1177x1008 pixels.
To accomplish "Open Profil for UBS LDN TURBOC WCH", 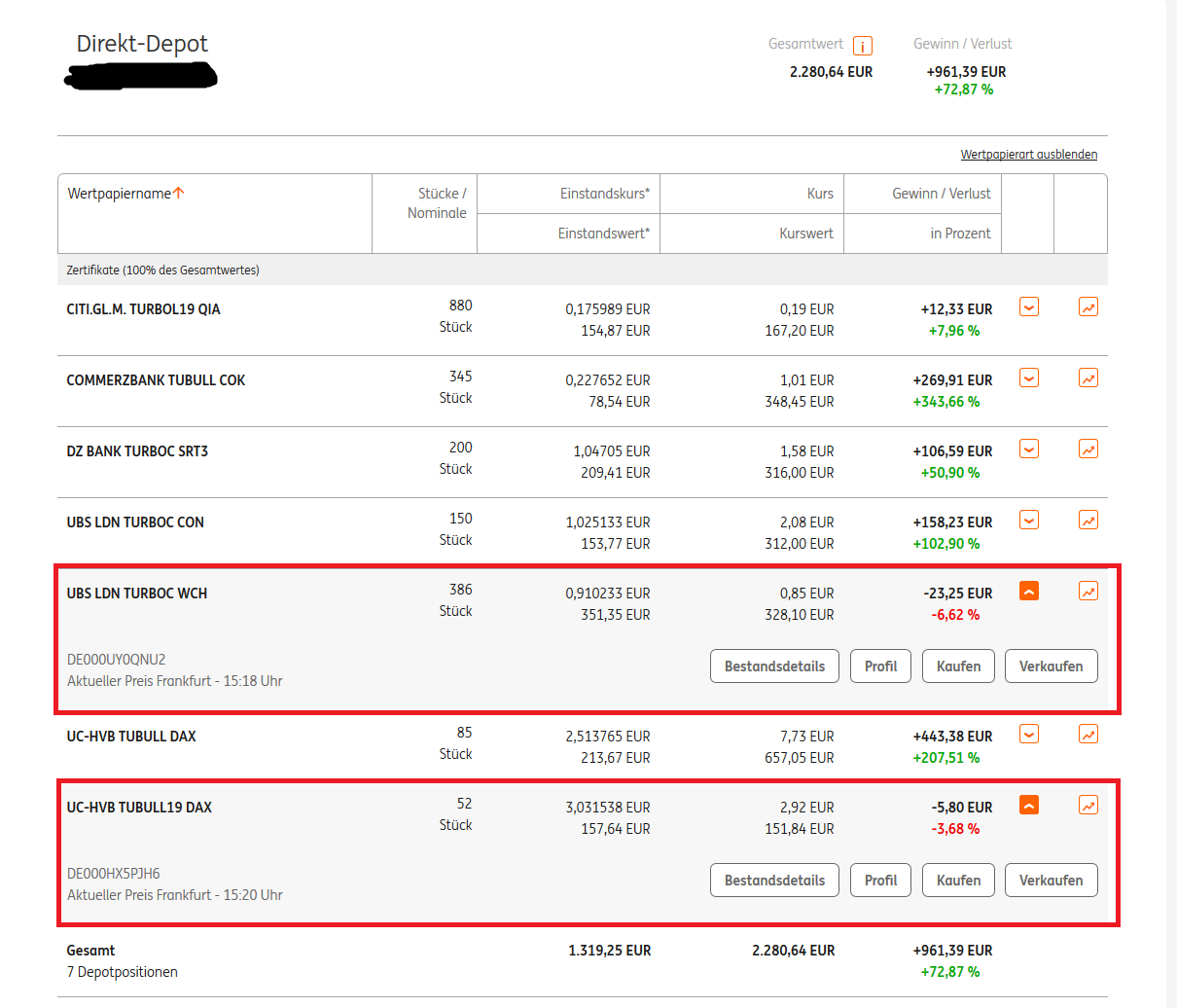I will pyautogui.click(x=880, y=666).
